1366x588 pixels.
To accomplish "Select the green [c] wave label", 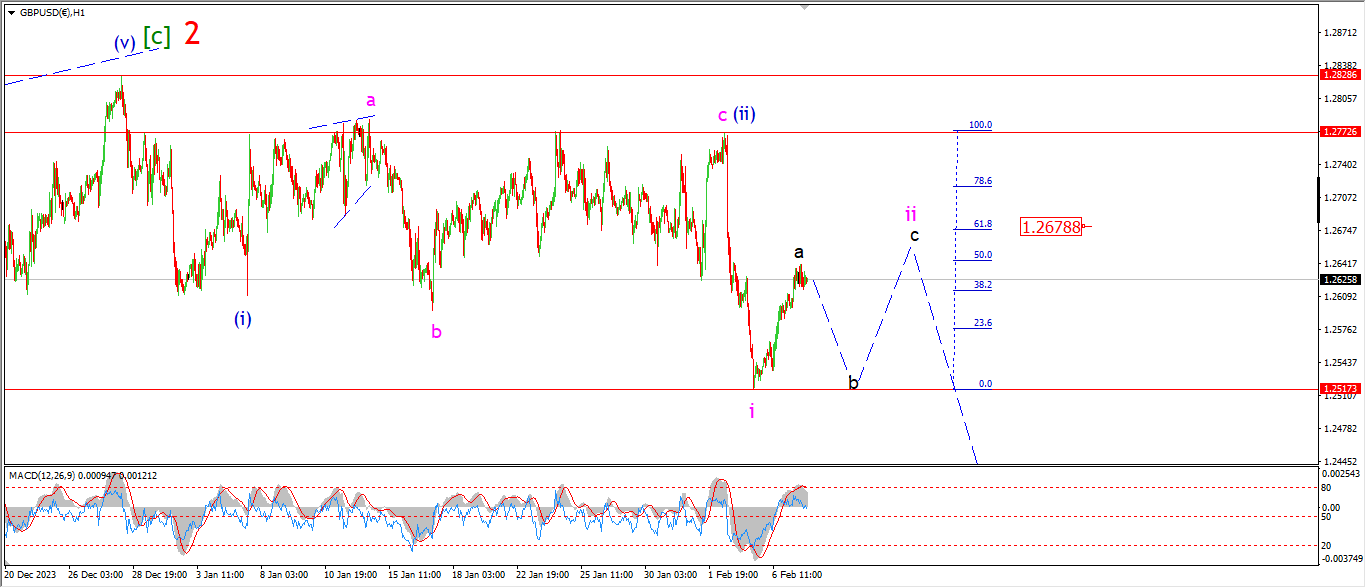I will [x=156, y=37].
